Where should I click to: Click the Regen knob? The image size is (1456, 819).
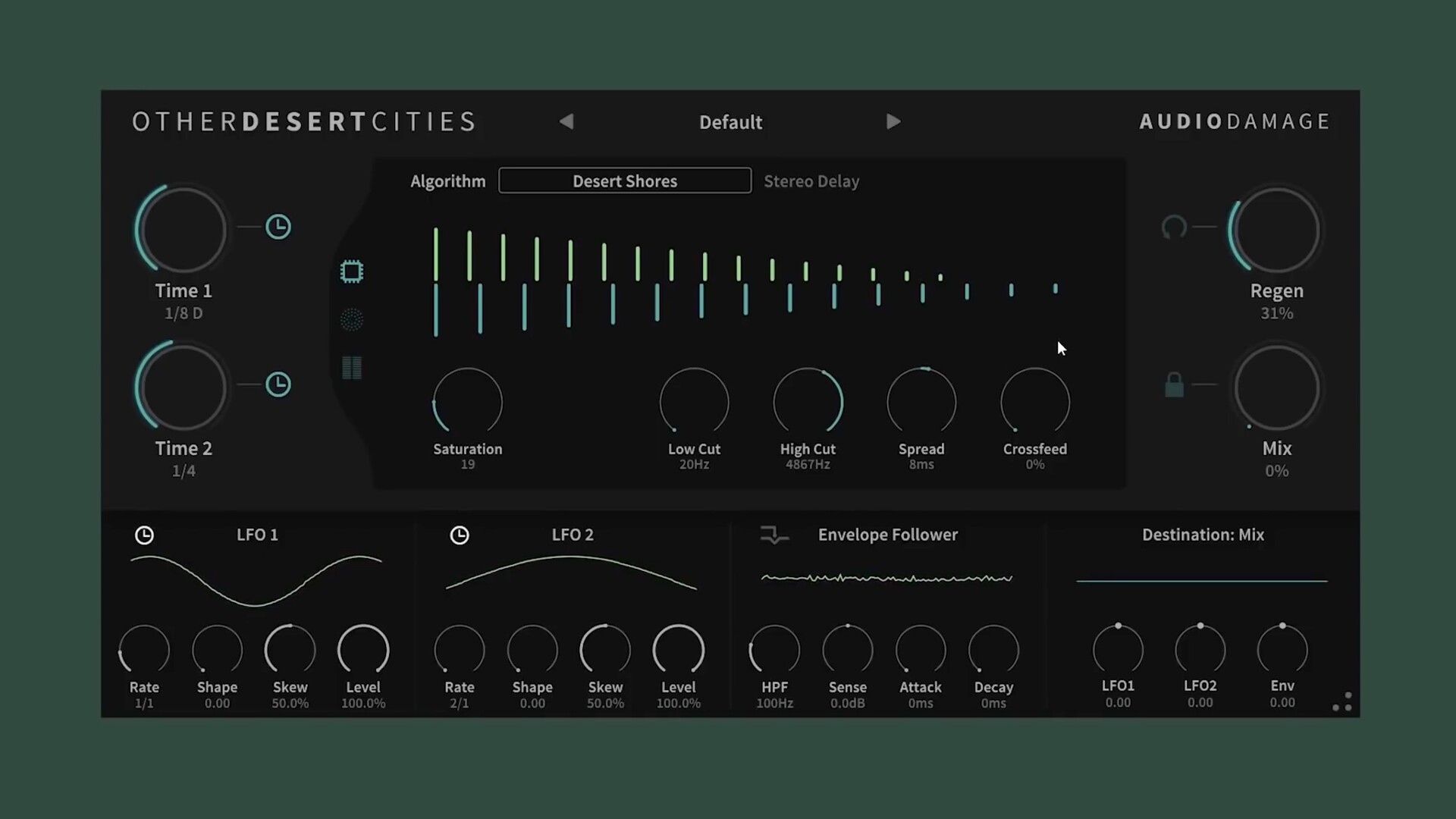[x=1277, y=230]
